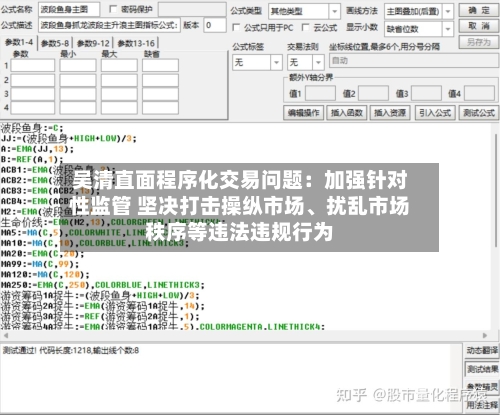Click the 公式描述 text field
The image size is (500, 415).
tap(109, 25)
